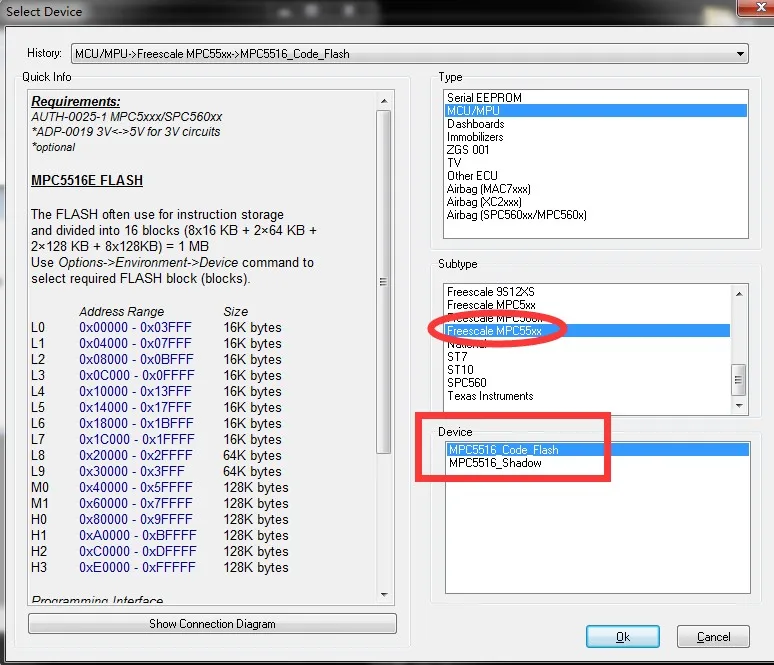Click H2 address range 0xC0000 - 0xDFFFF
774x665 pixels.
point(138,551)
